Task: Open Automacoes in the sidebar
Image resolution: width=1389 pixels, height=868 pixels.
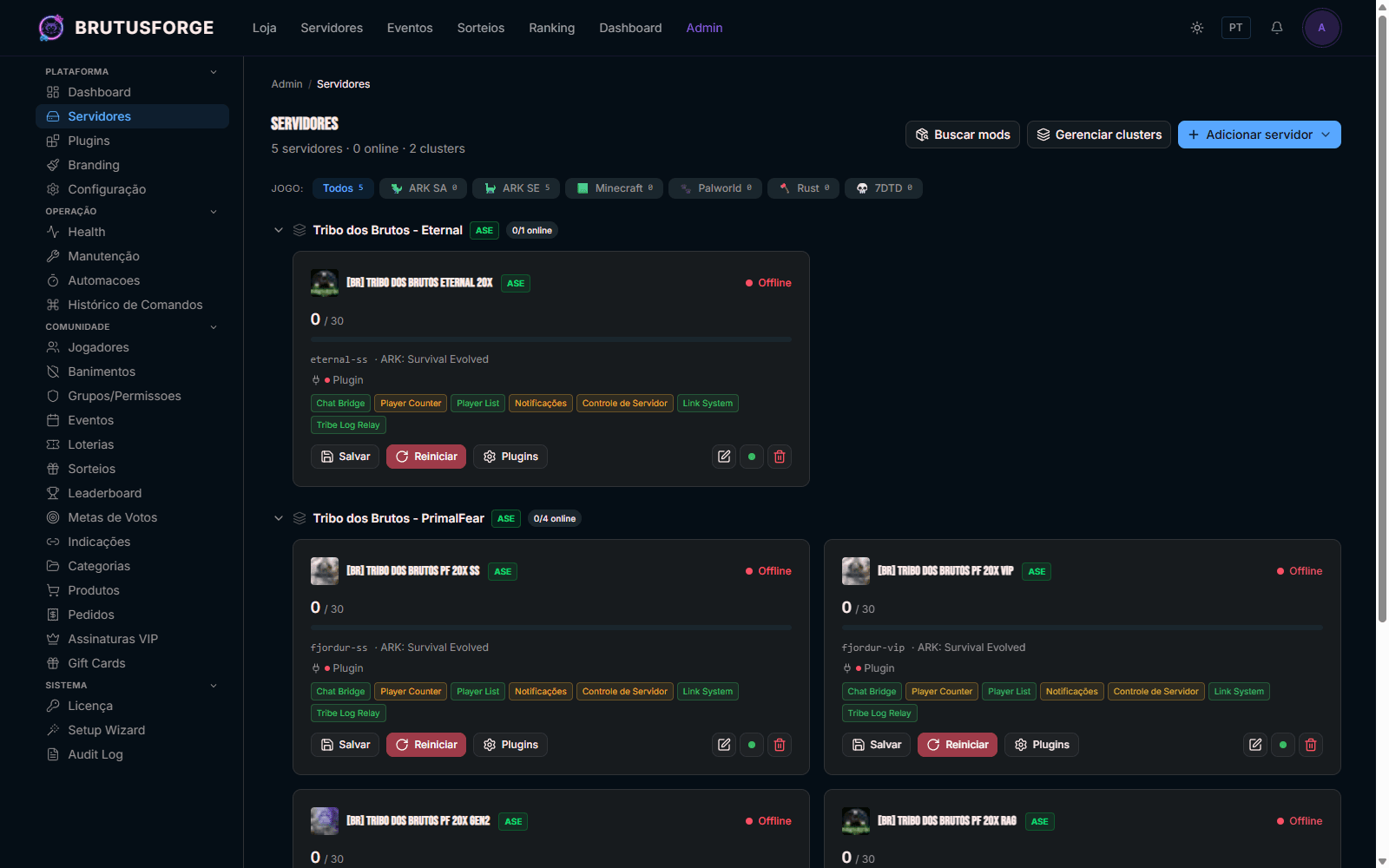Action: coord(132,280)
